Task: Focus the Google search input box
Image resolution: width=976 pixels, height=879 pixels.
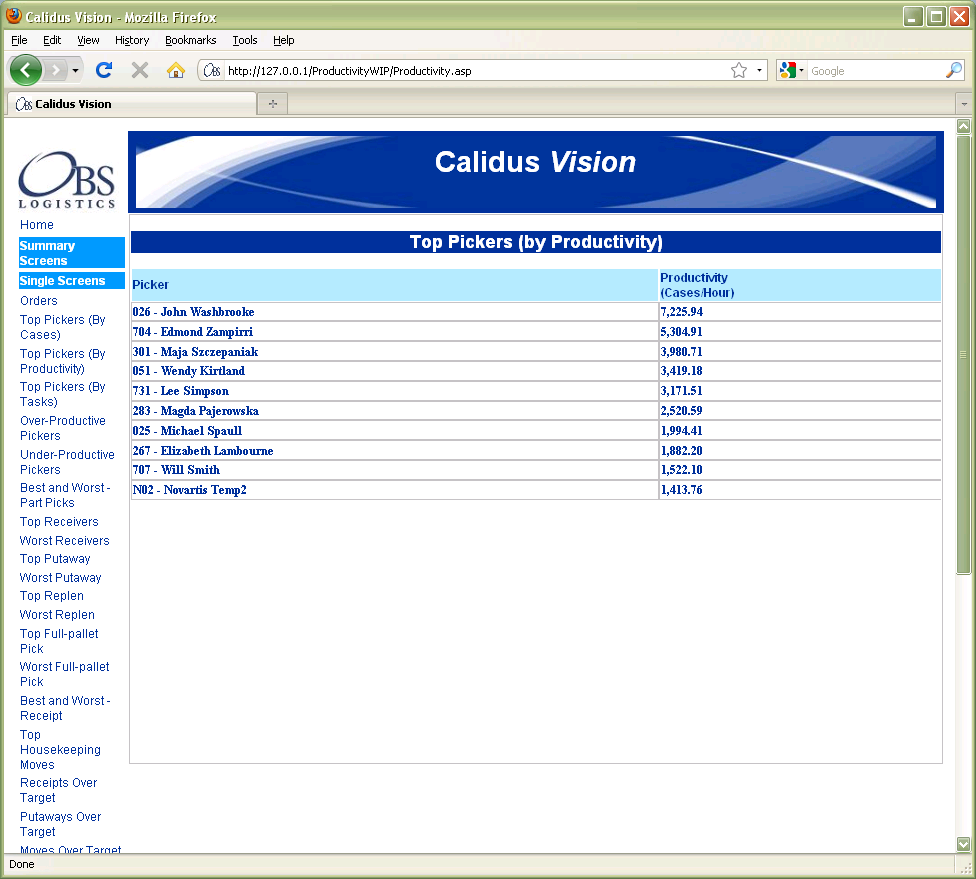Action: [x=875, y=71]
